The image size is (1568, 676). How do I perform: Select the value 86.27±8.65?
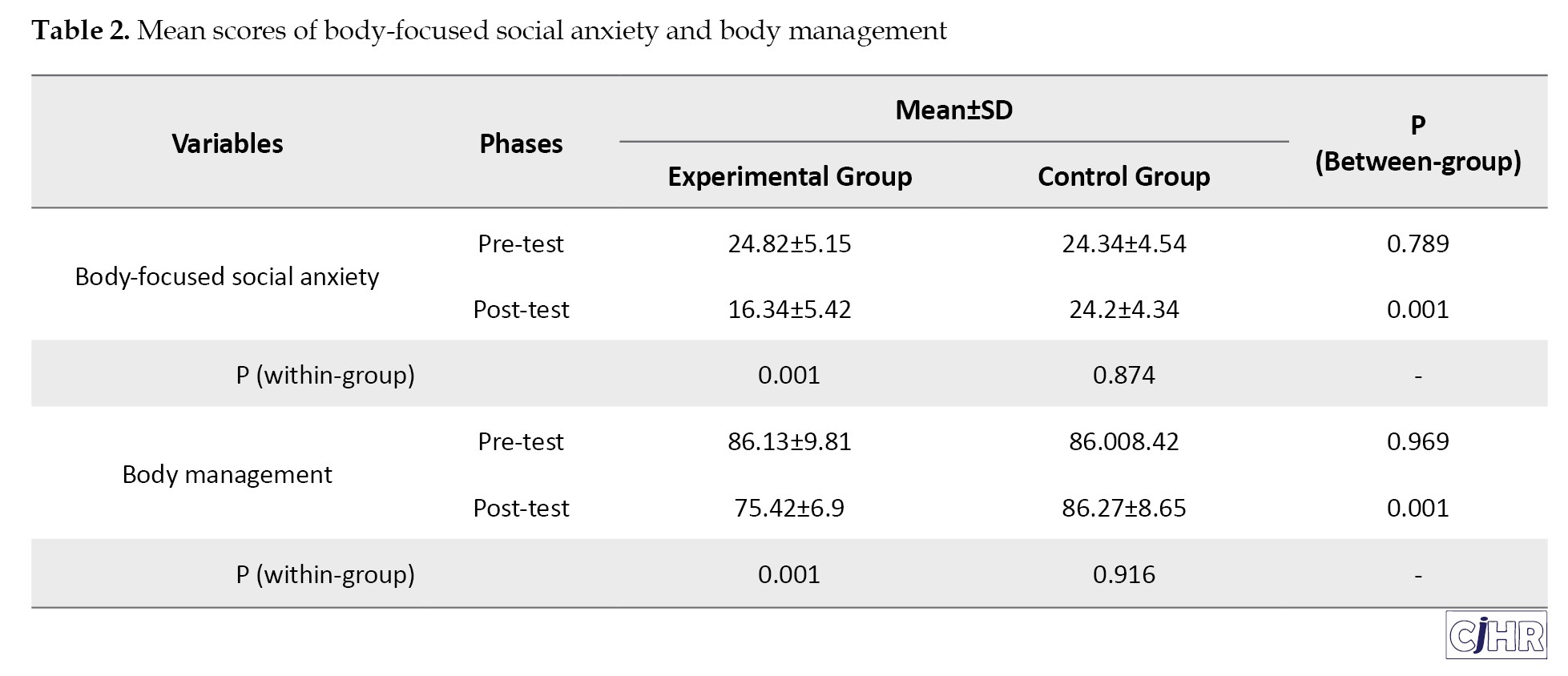[x=1123, y=509]
